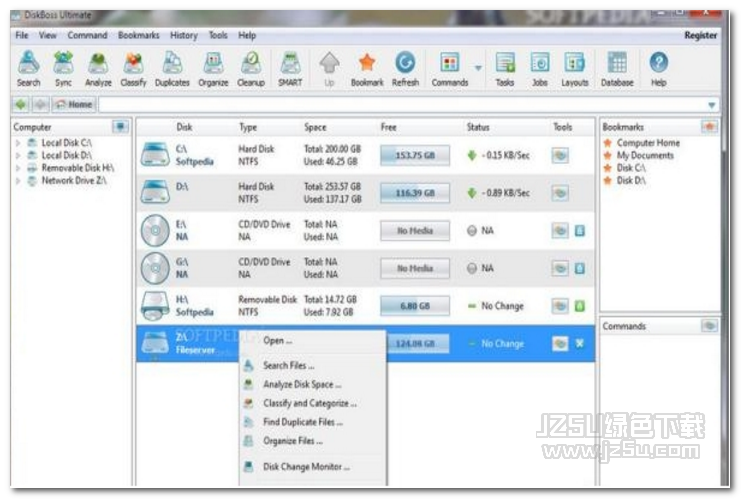Select Network Drive Z:\ in tree
Screen dimensions: 741x499
click(74, 181)
